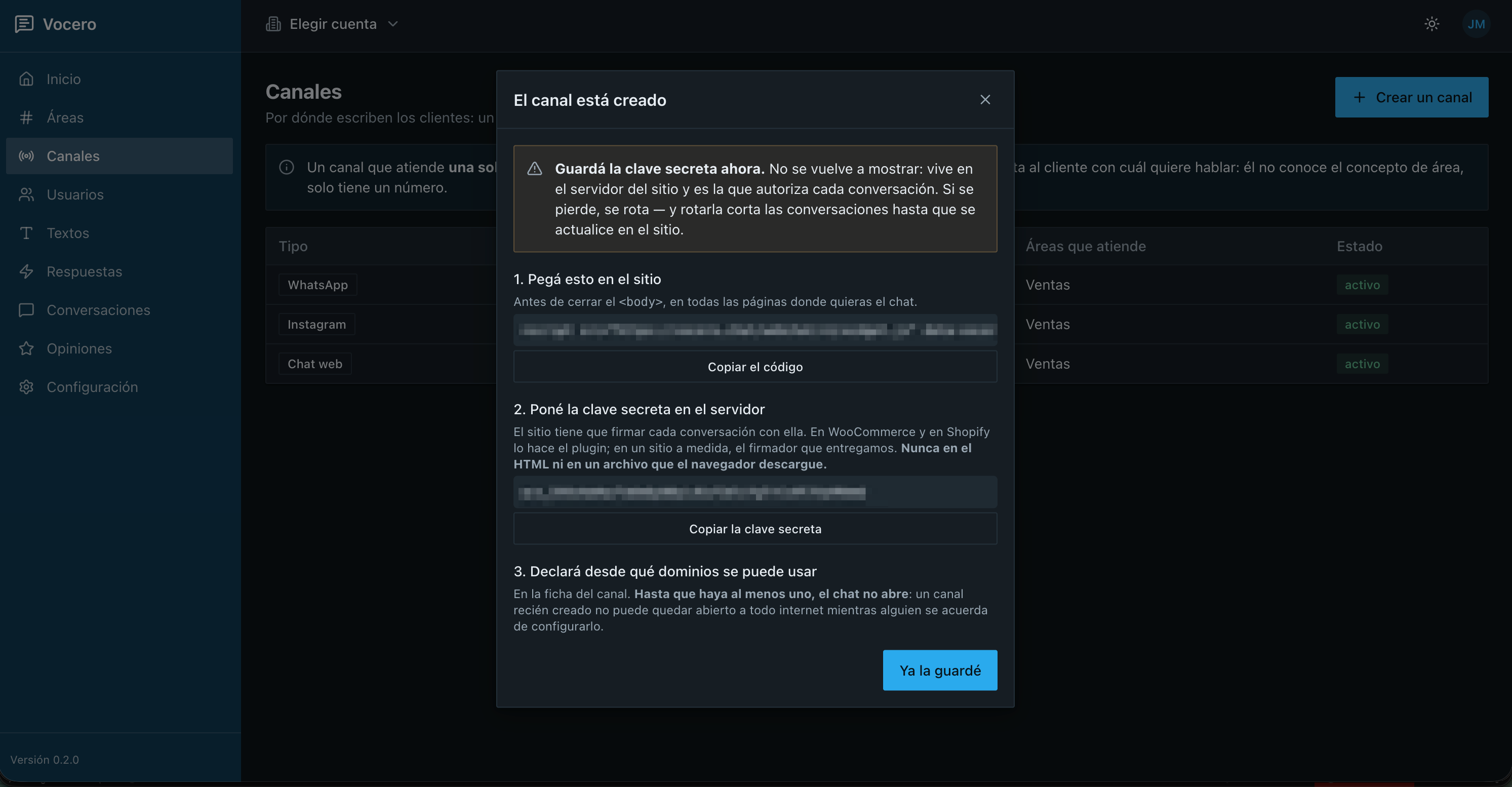Open Inicio via its home icon
1512x787 pixels.
pyautogui.click(x=26, y=78)
